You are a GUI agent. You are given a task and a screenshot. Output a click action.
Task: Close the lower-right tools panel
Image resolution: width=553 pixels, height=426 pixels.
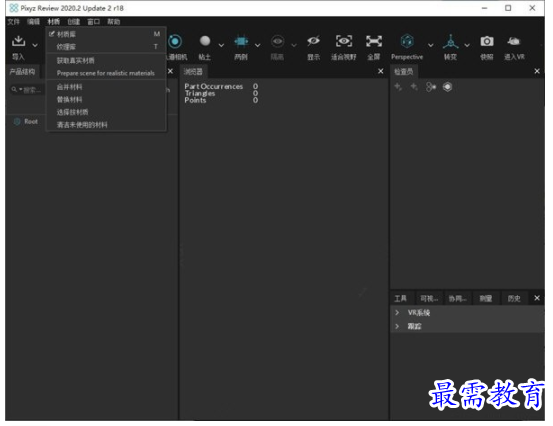point(537,298)
